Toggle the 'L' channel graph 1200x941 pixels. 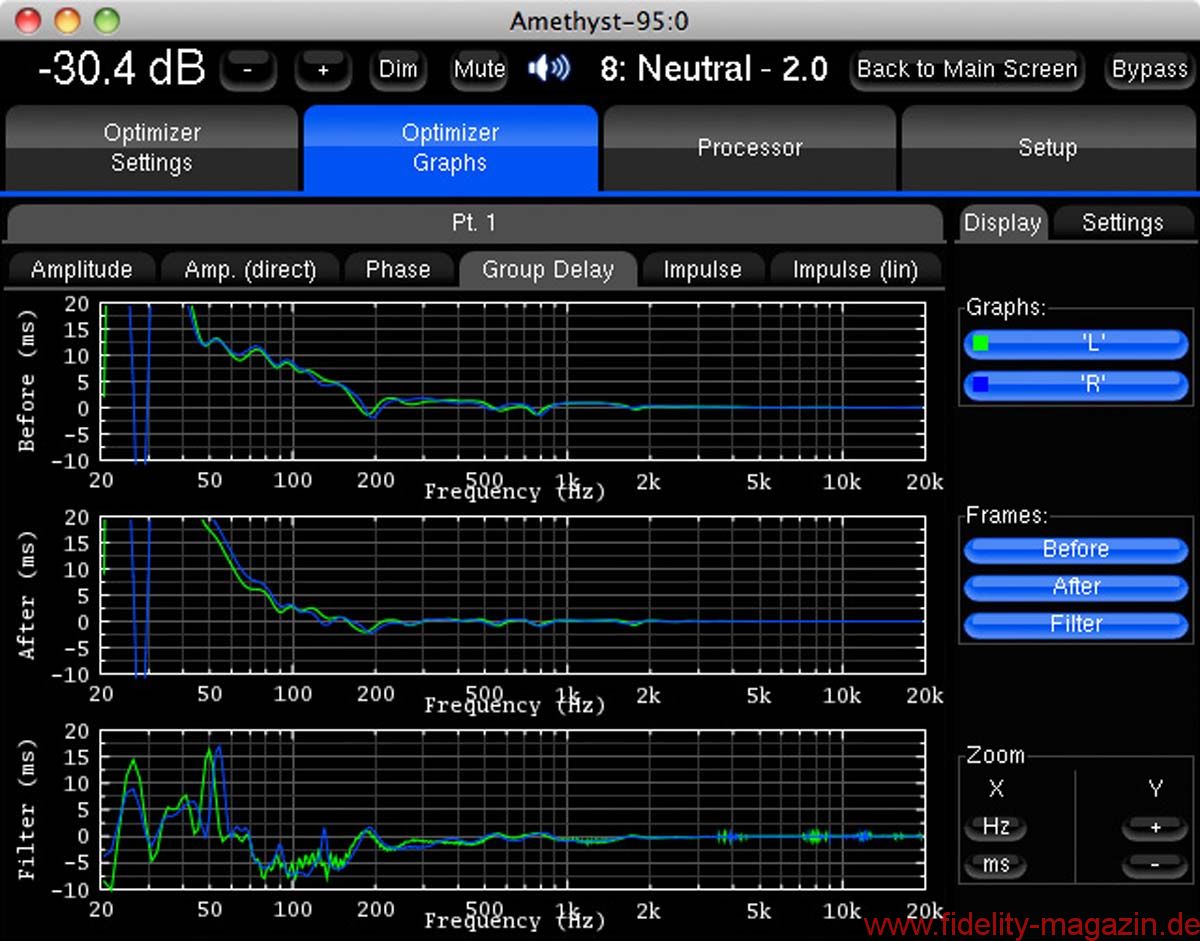tap(1075, 344)
